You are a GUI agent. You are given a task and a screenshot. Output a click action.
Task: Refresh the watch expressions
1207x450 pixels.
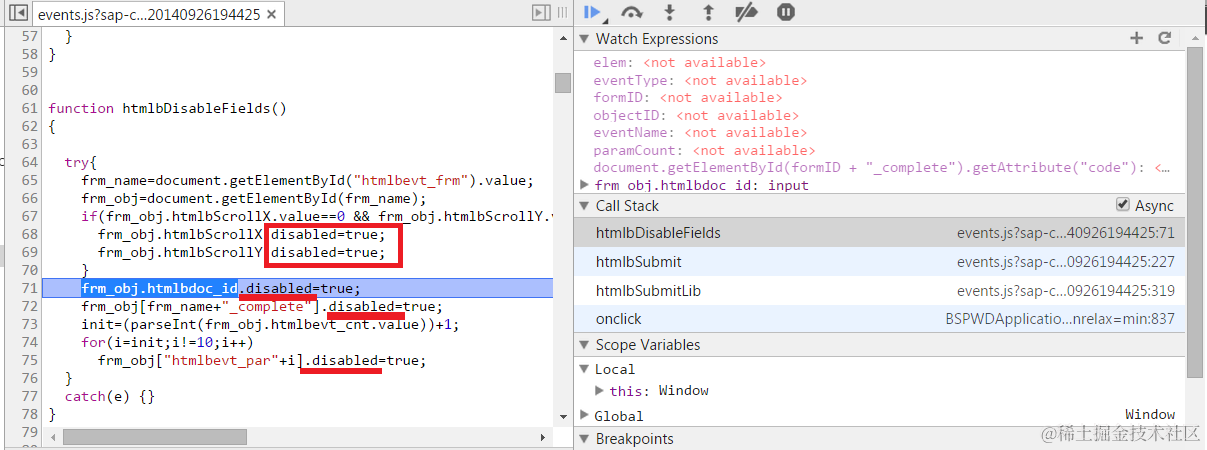click(1164, 38)
